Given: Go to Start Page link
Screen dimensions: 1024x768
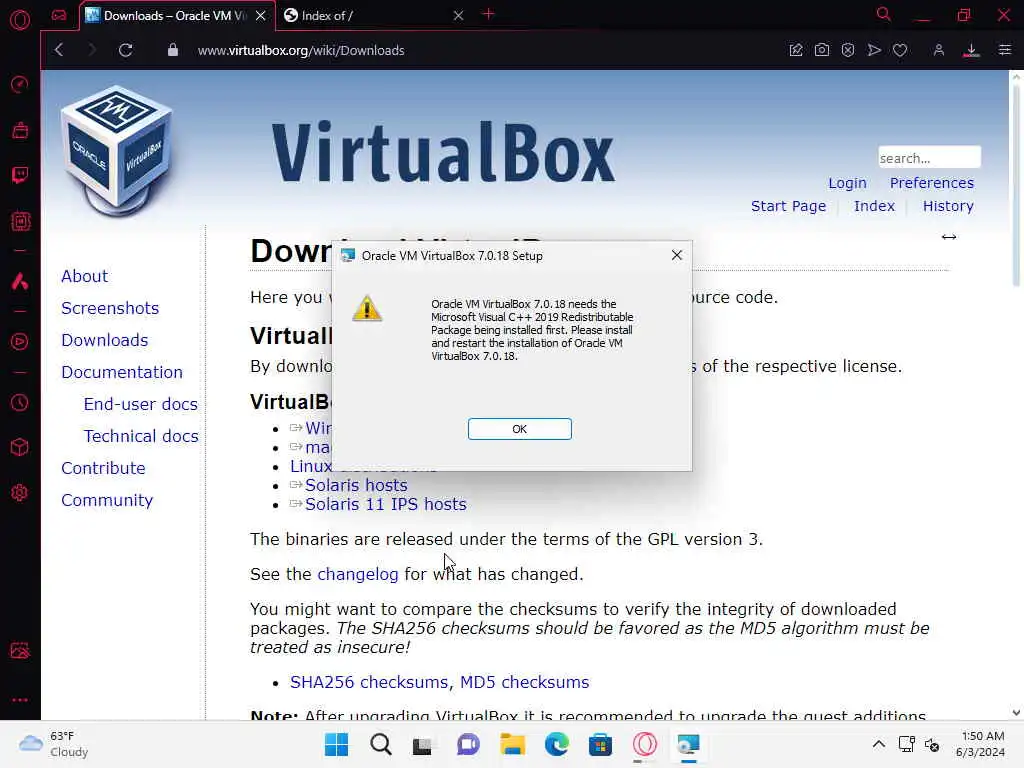Looking at the screenshot, I should [788, 206].
